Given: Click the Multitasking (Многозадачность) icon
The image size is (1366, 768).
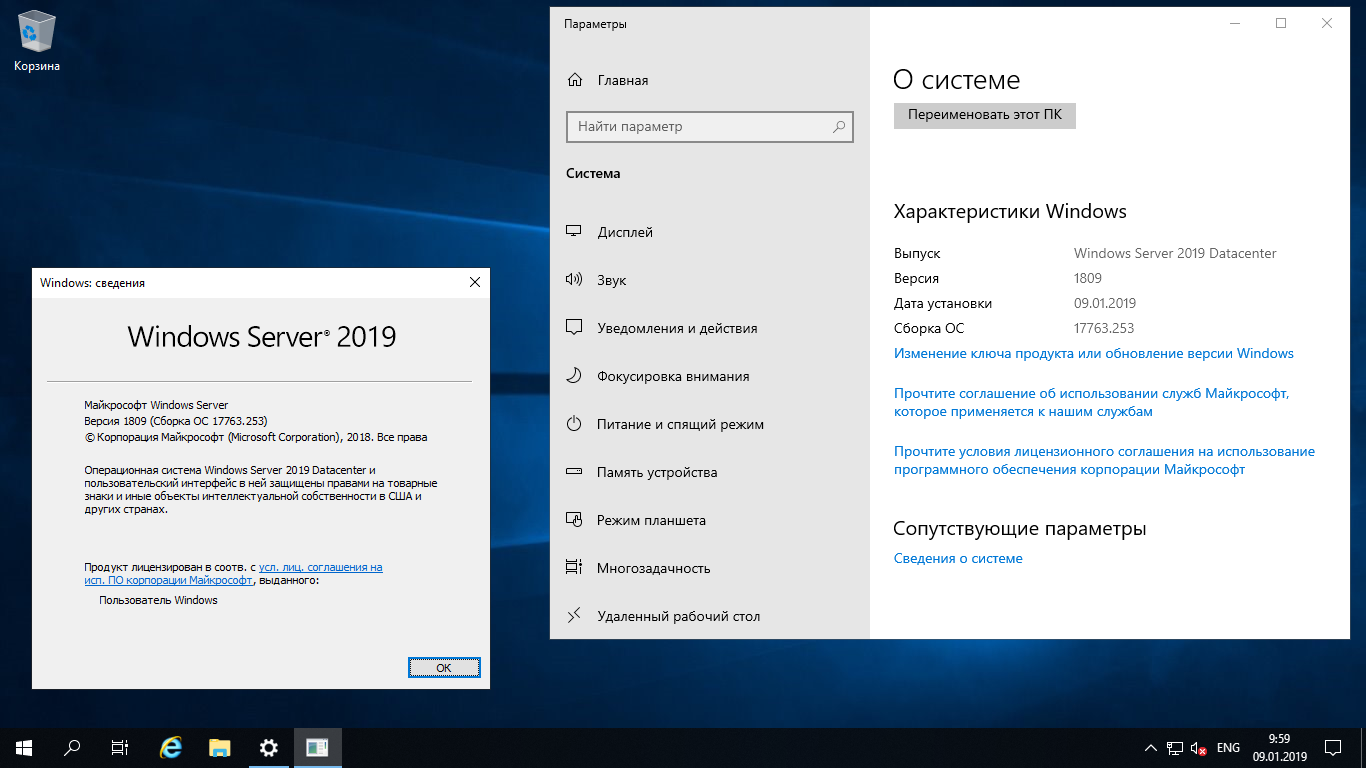Looking at the screenshot, I should (574, 568).
